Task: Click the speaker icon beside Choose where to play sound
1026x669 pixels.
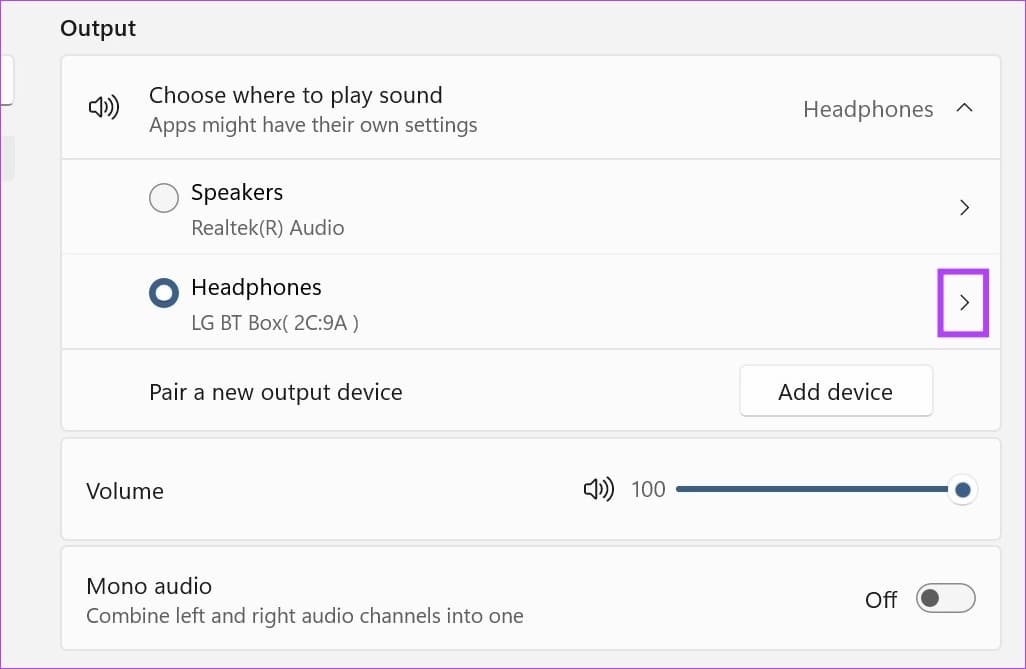Action: pos(104,108)
